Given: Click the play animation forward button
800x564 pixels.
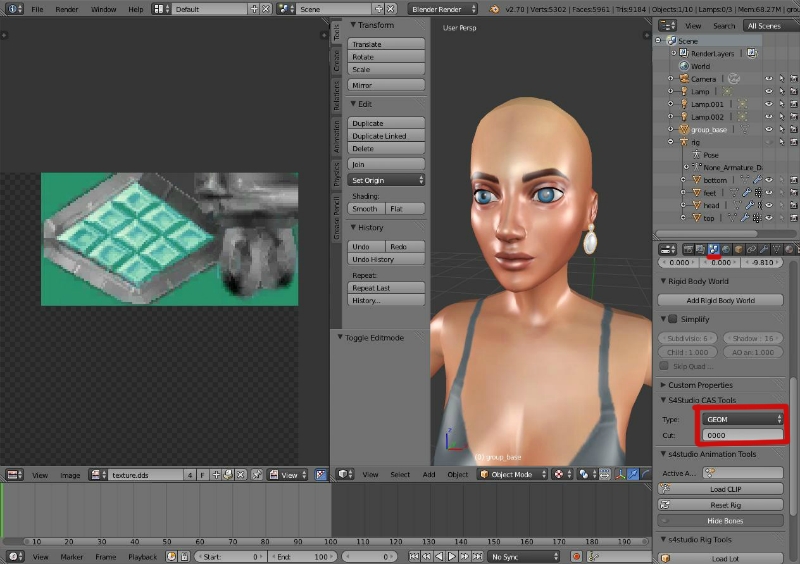Looking at the screenshot, I should click(x=452, y=556).
